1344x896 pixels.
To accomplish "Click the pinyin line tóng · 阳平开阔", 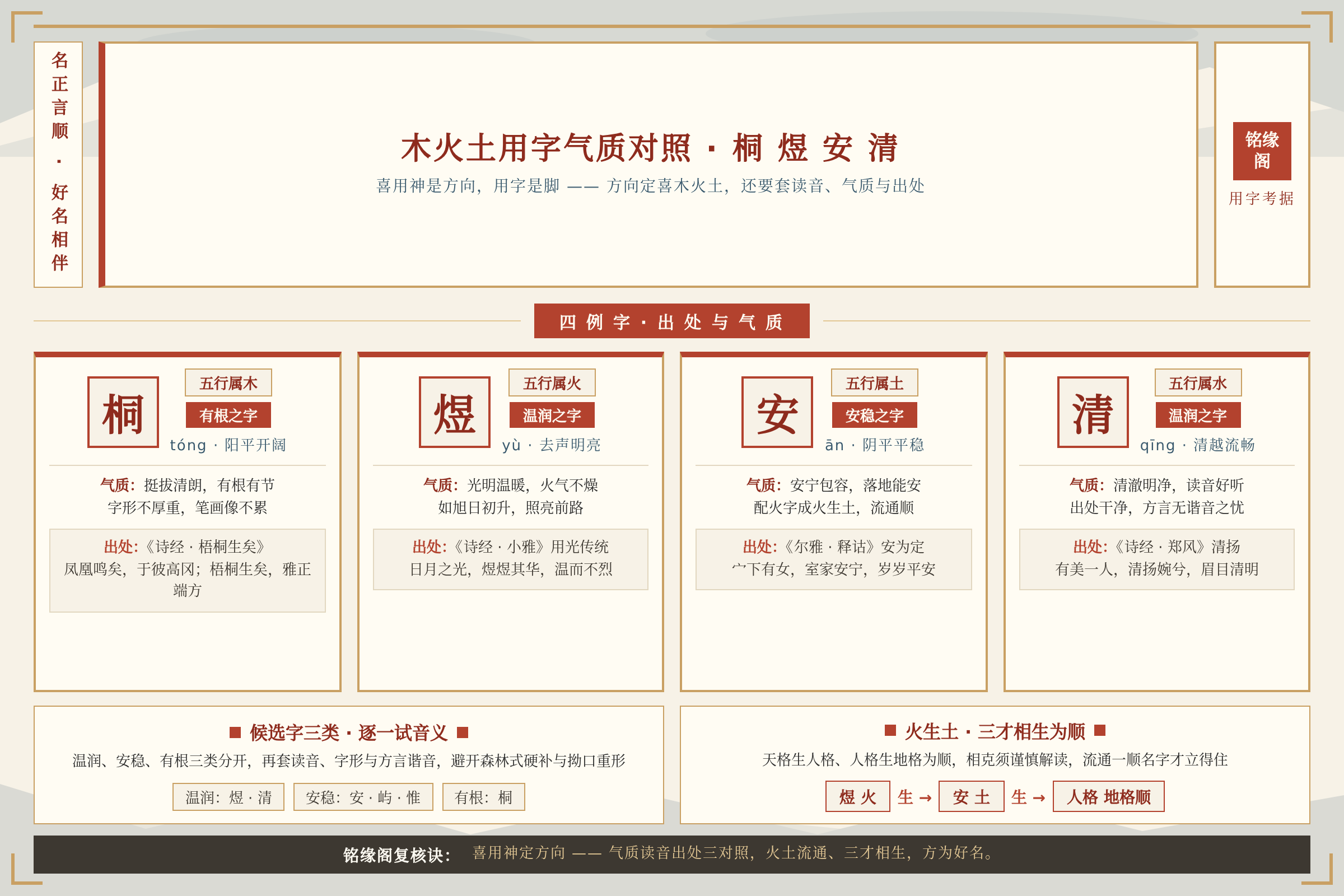I will tap(228, 445).
